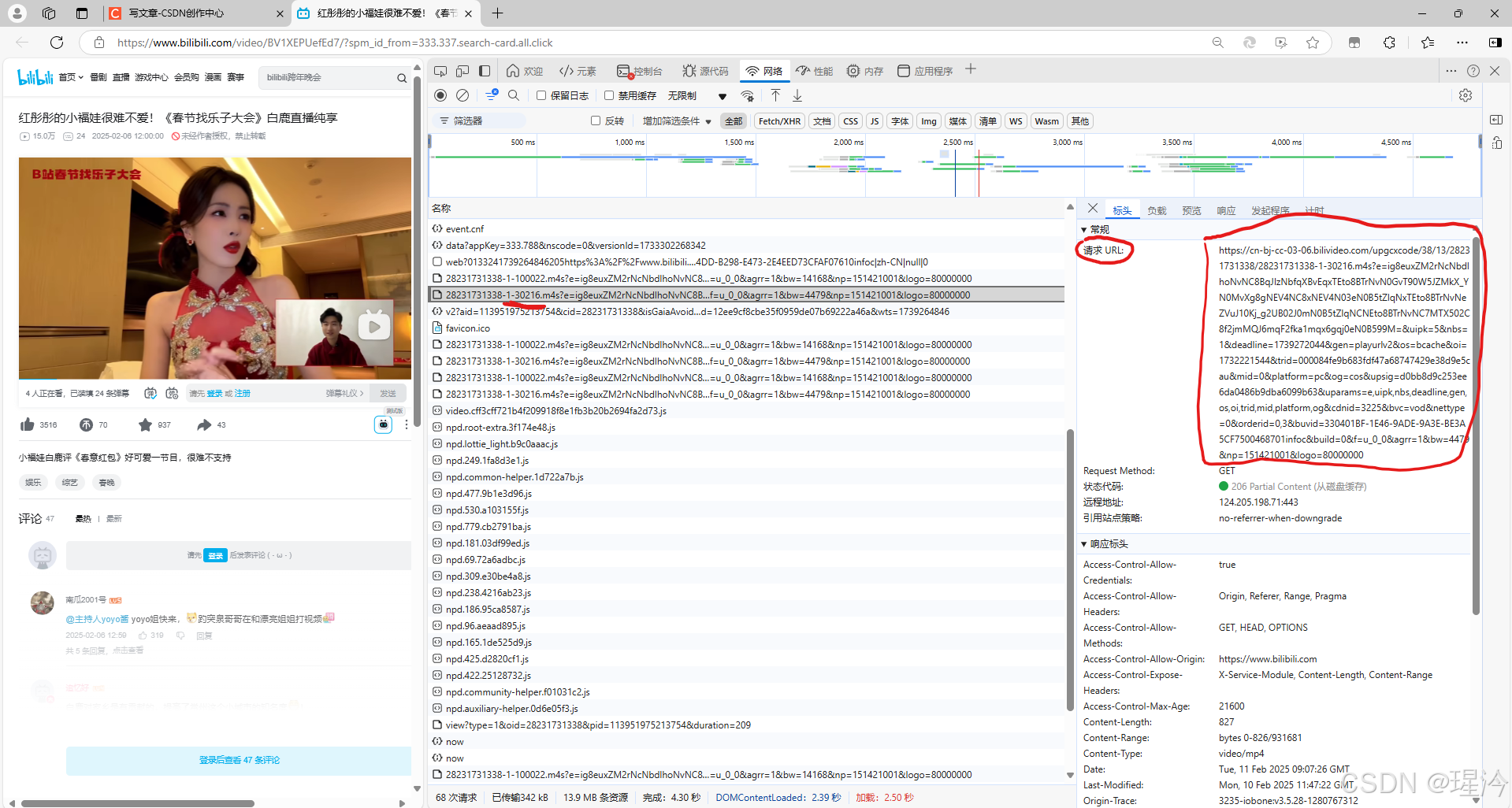Open the 负载 request detail tab
The width and height of the screenshot is (1512, 808).
[1157, 211]
